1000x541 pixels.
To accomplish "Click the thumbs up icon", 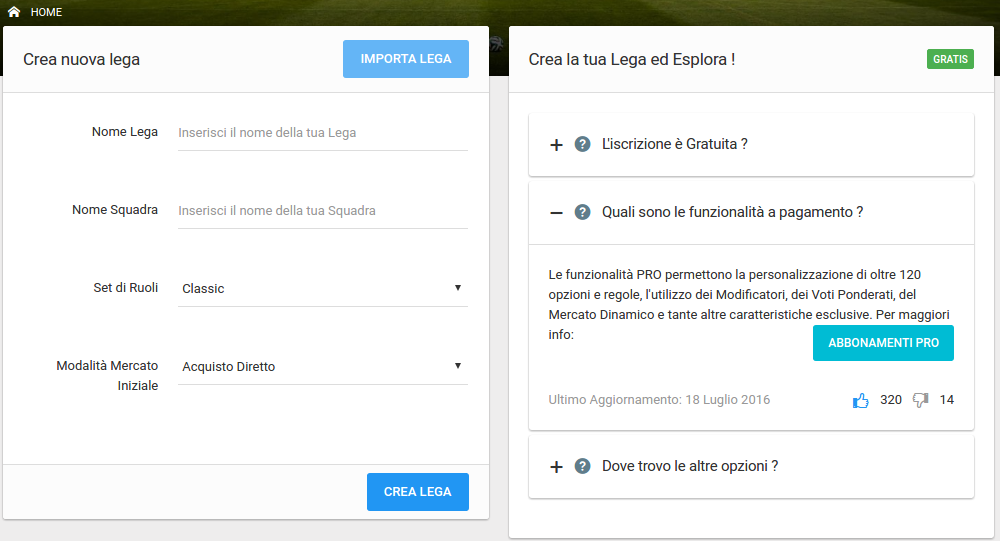I will coord(860,400).
